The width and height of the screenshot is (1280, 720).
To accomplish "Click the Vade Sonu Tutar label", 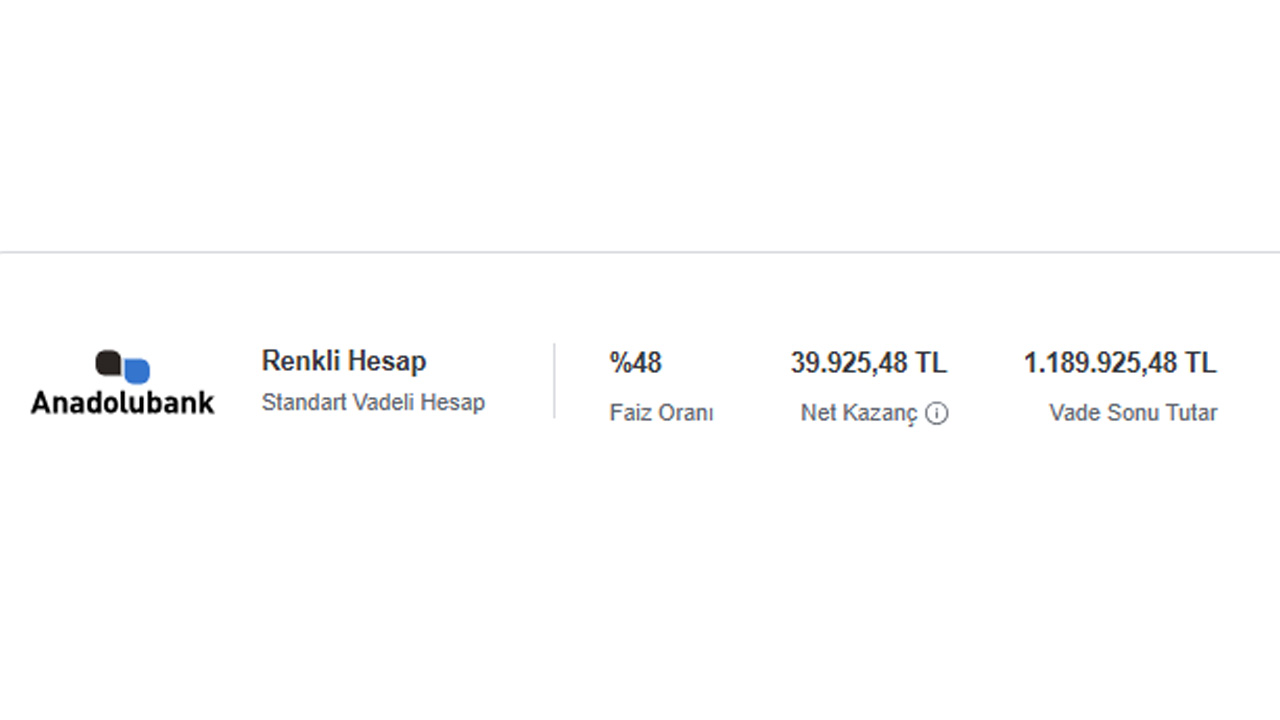I will tap(1133, 413).
